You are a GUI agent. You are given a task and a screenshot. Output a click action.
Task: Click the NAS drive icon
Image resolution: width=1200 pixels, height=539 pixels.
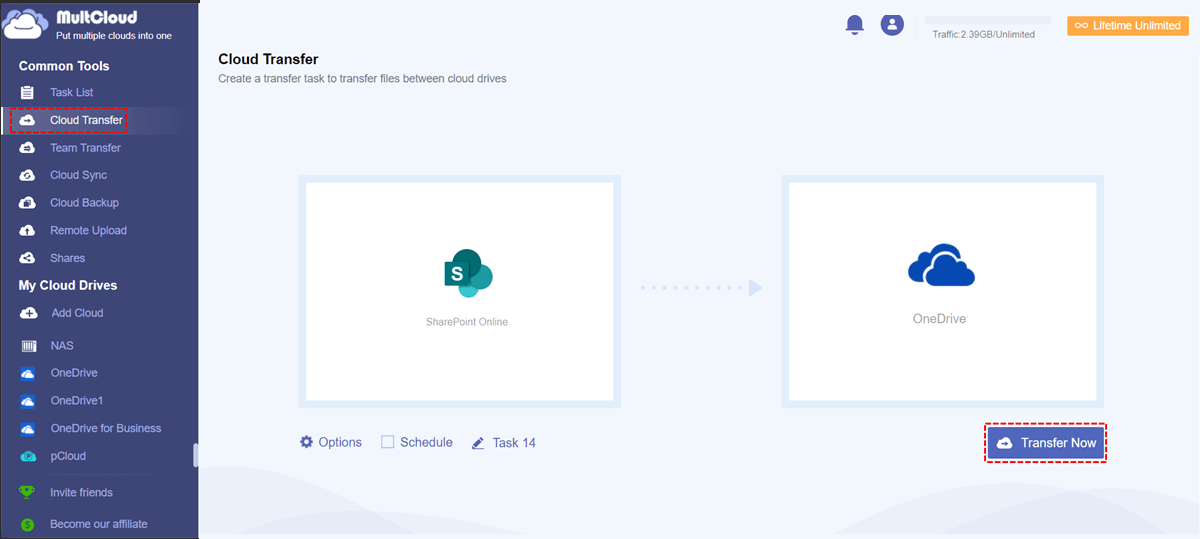pos(28,346)
